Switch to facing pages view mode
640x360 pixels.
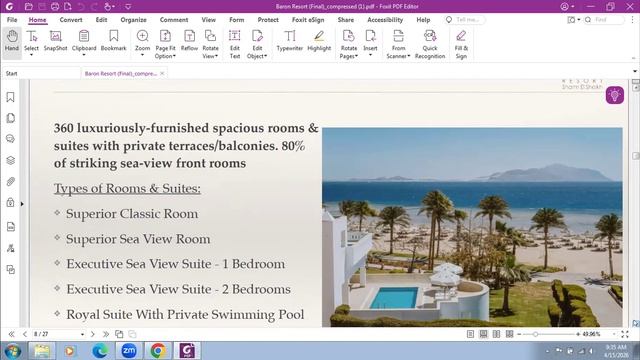pos(496,334)
